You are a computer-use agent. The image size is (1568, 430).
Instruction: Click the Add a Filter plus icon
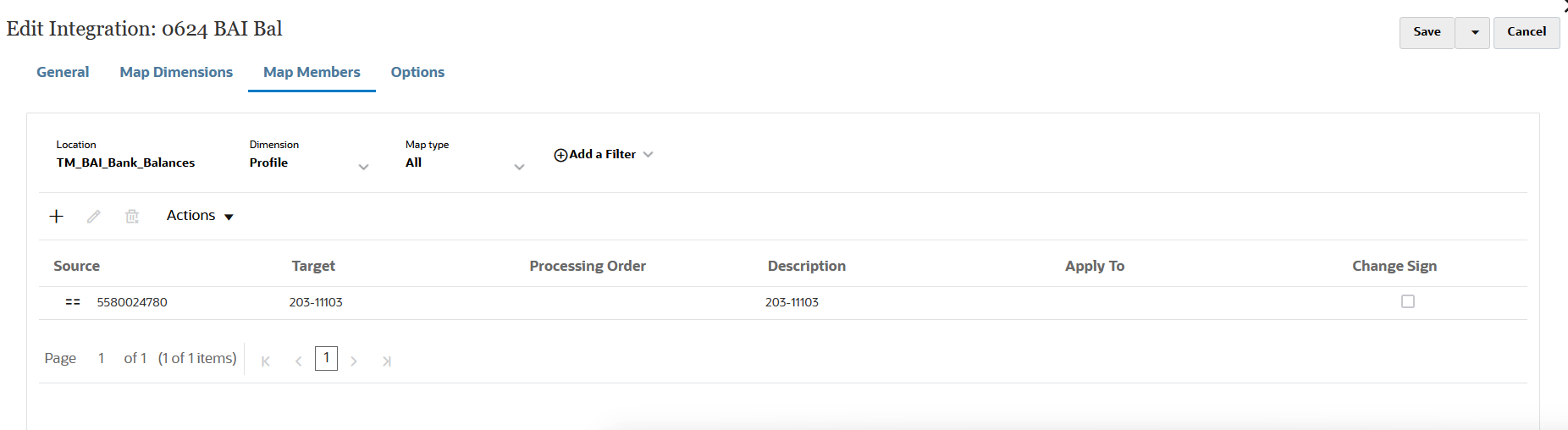tap(560, 155)
